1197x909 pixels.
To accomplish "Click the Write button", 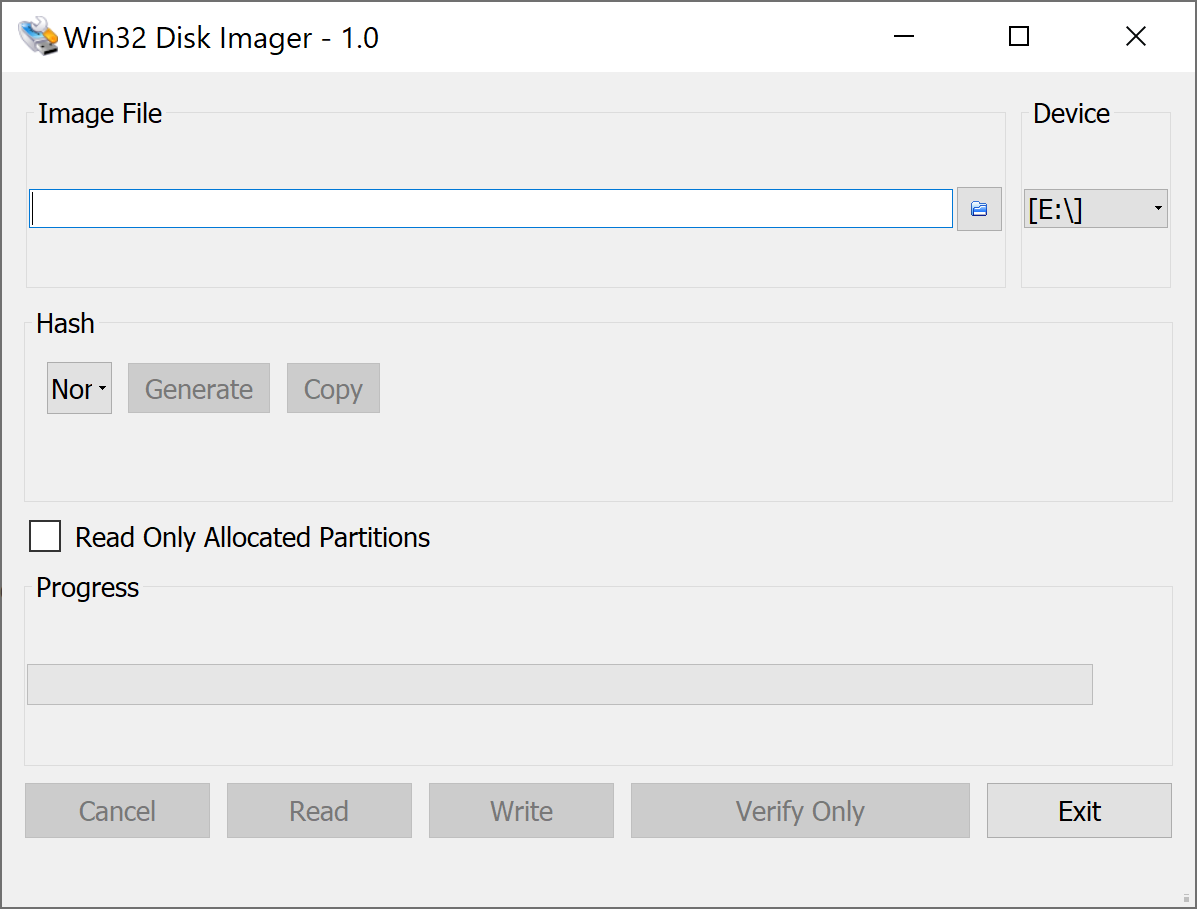I will point(521,811).
